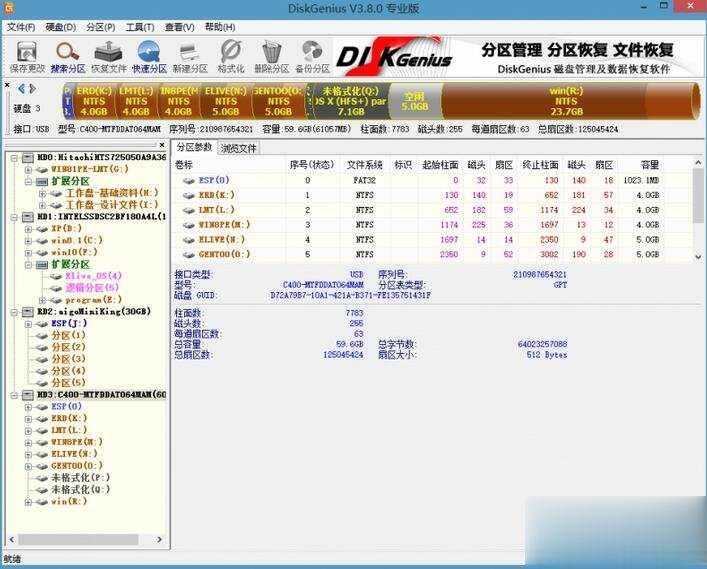707x569 pixels.
Task: Select unformatted (P:) in HD3 tree
Action: tap(80, 477)
